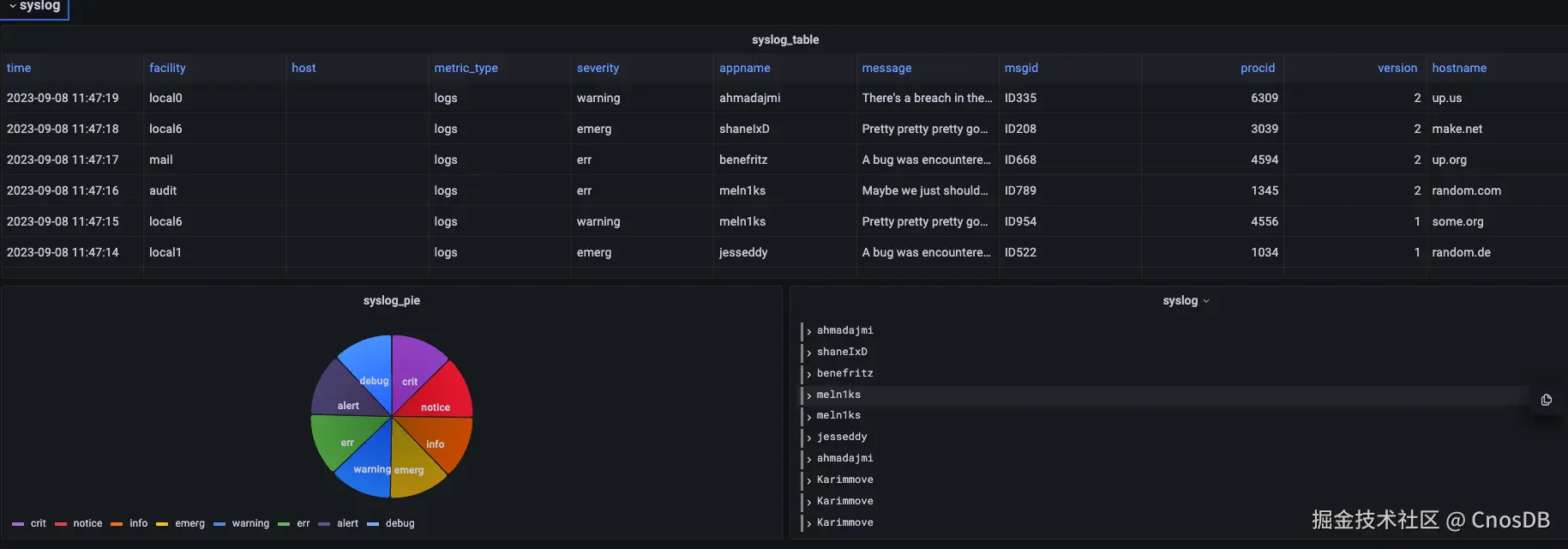Image resolution: width=1568 pixels, height=549 pixels.
Task: Expand the shaneIxD log entry
Action: pos(808,353)
